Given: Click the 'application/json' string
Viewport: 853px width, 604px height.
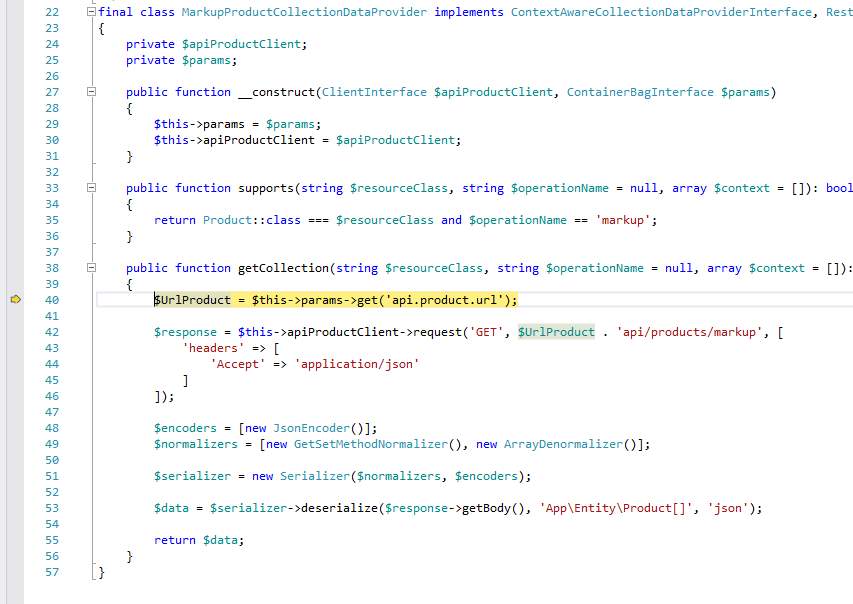Looking at the screenshot, I should (x=357, y=364).
